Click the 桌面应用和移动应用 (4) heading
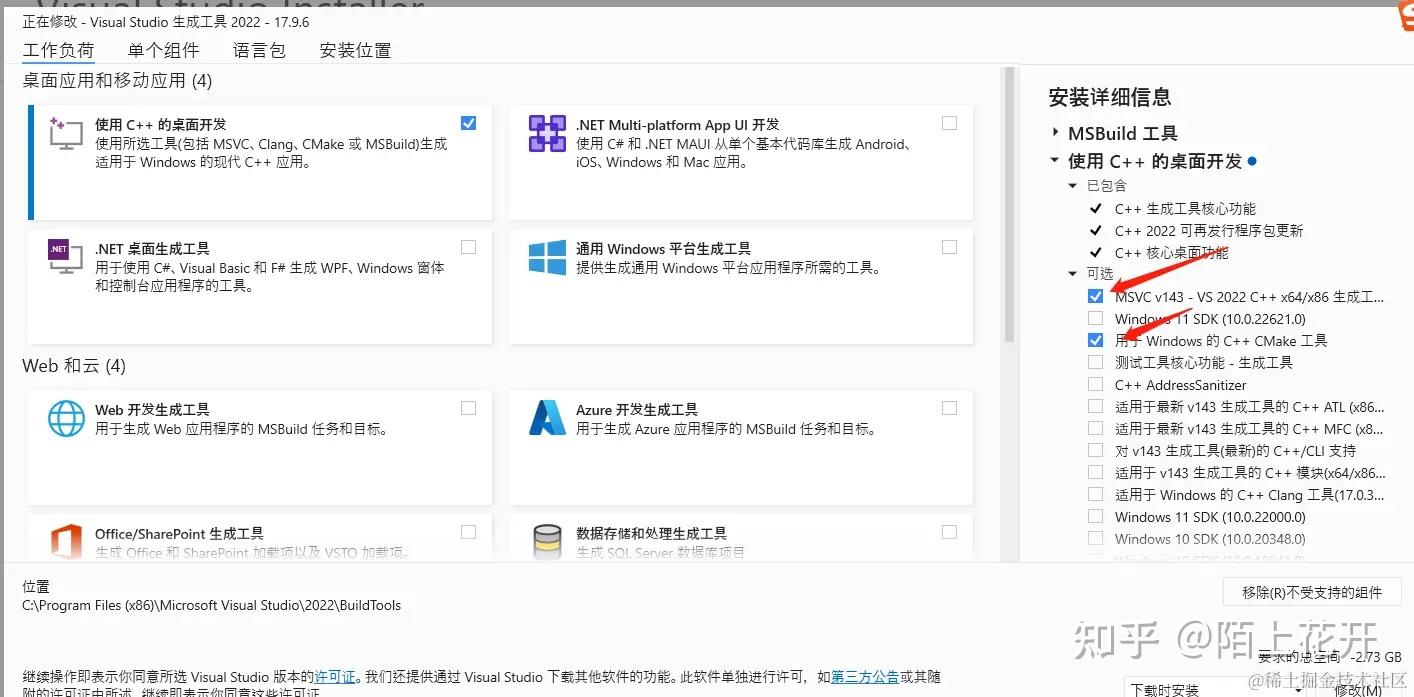This screenshot has height=697, width=1414. (x=117, y=81)
